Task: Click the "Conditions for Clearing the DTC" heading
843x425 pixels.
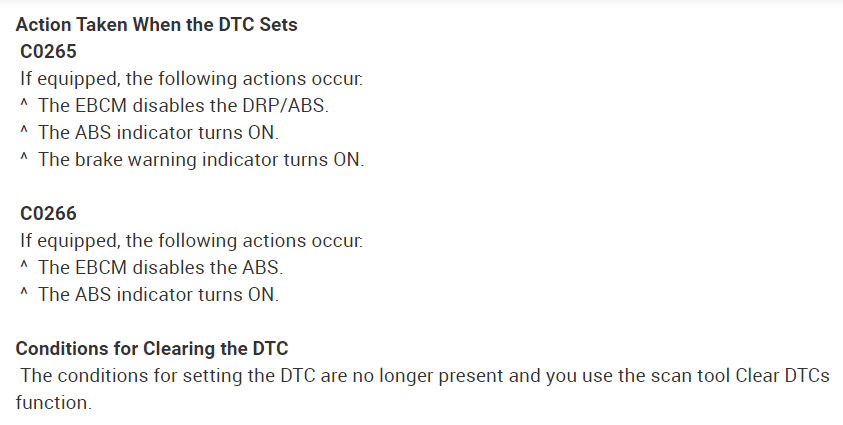Action: 152,349
